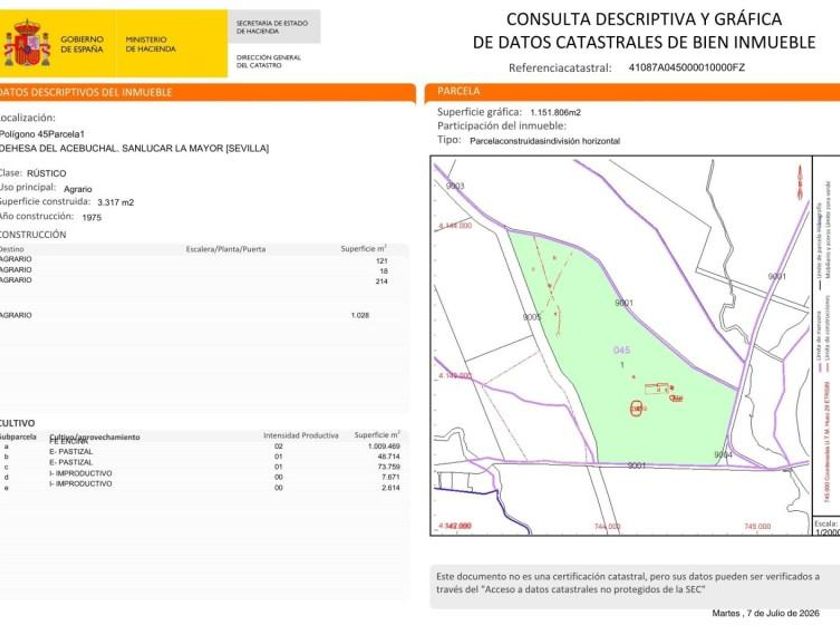
Task: Click subparcel d surface '7.671'
Action: tap(391, 477)
